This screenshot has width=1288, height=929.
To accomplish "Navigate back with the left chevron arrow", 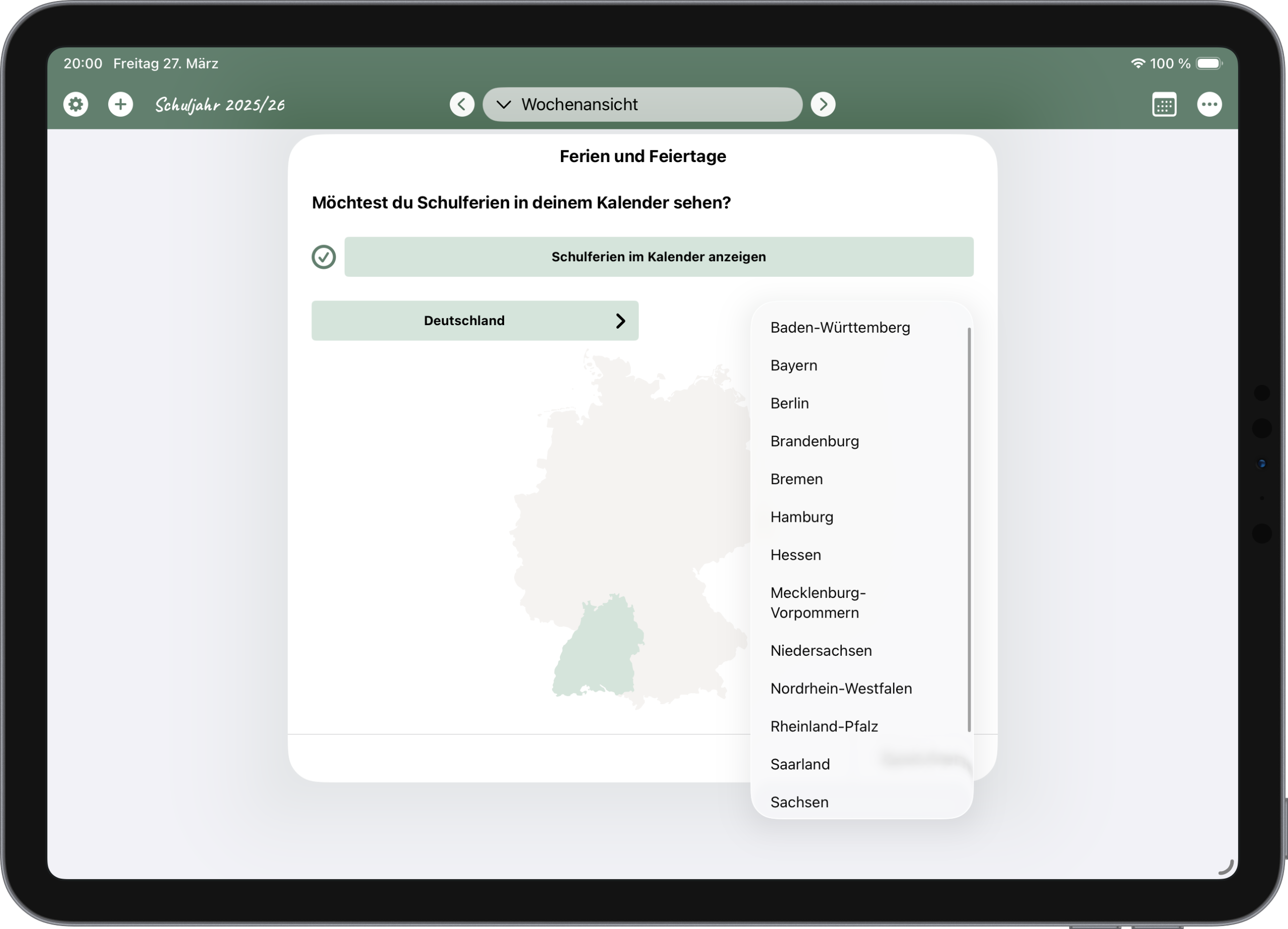I will click(x=462, y=104).
